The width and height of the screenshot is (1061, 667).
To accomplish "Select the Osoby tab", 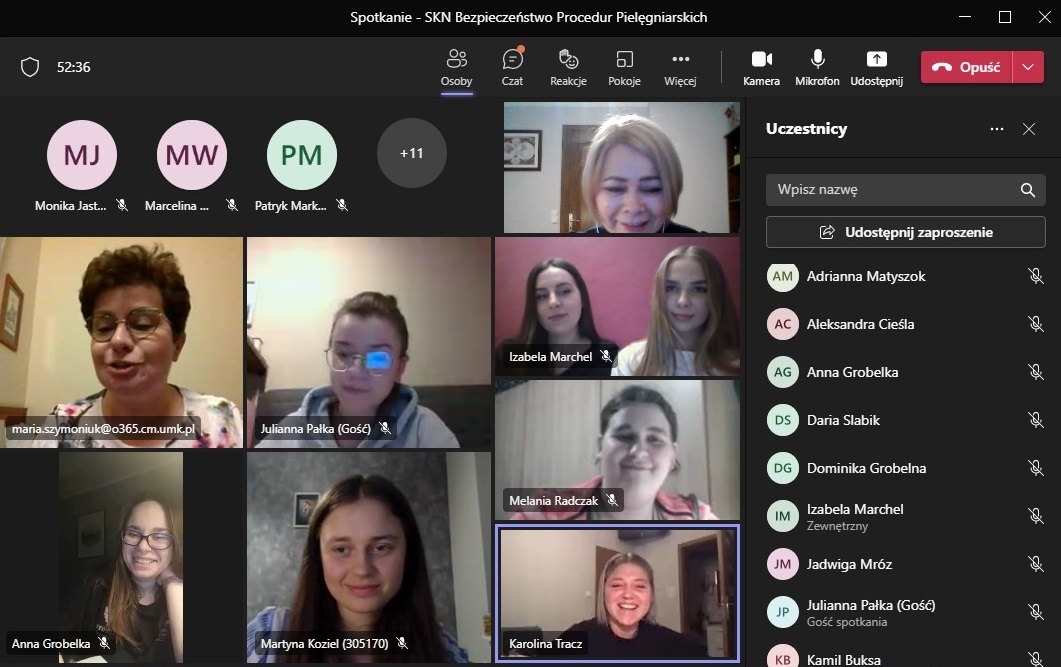I will tap(456, 67).
